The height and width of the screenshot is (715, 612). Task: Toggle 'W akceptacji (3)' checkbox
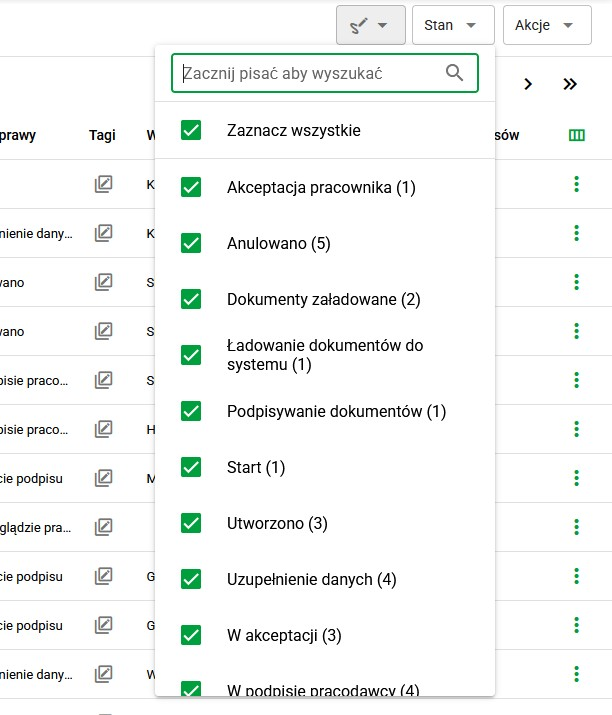click(191, 635)
